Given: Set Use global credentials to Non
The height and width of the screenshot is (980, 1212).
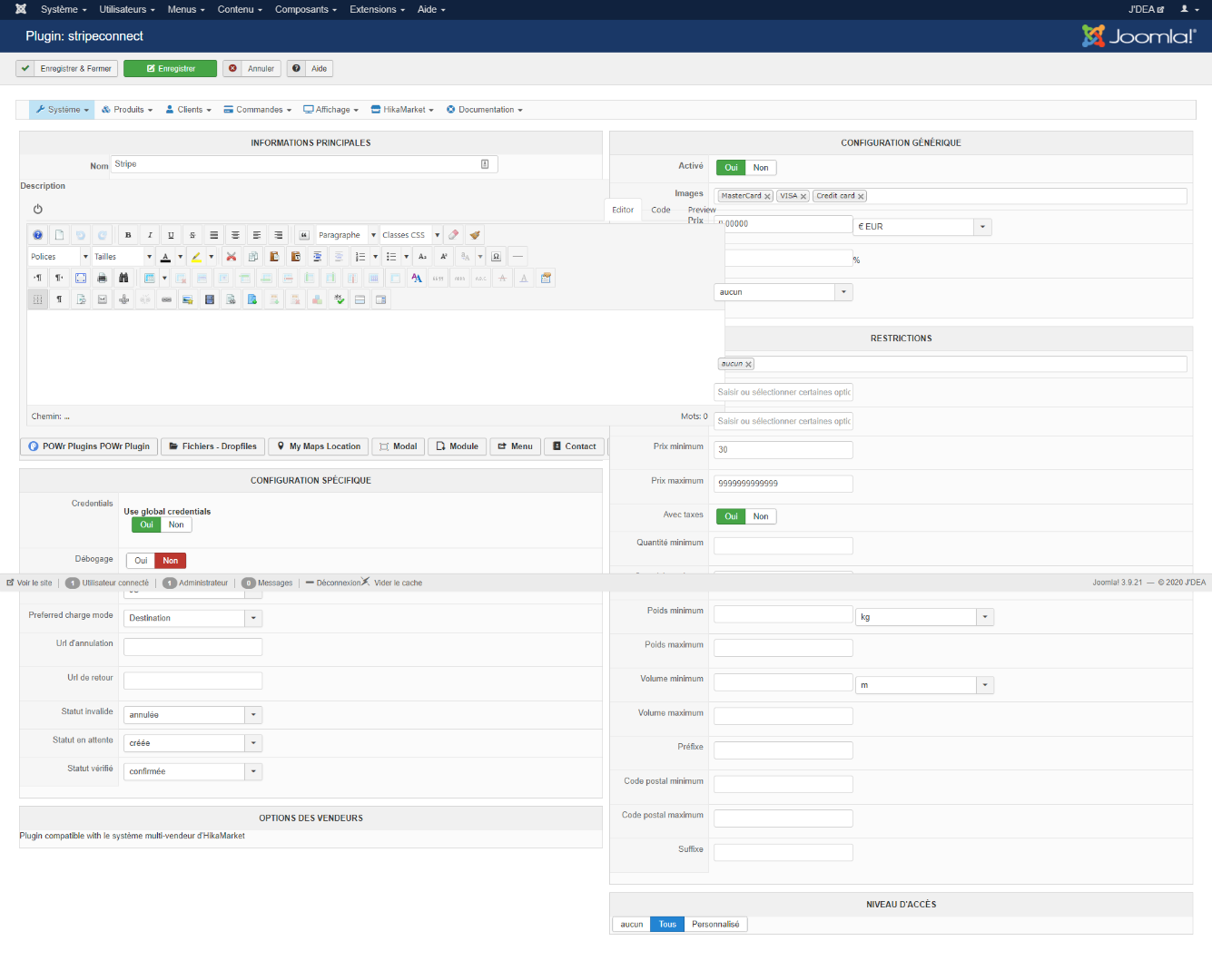Looking at the screenshot, I should (x=176, y=524).
